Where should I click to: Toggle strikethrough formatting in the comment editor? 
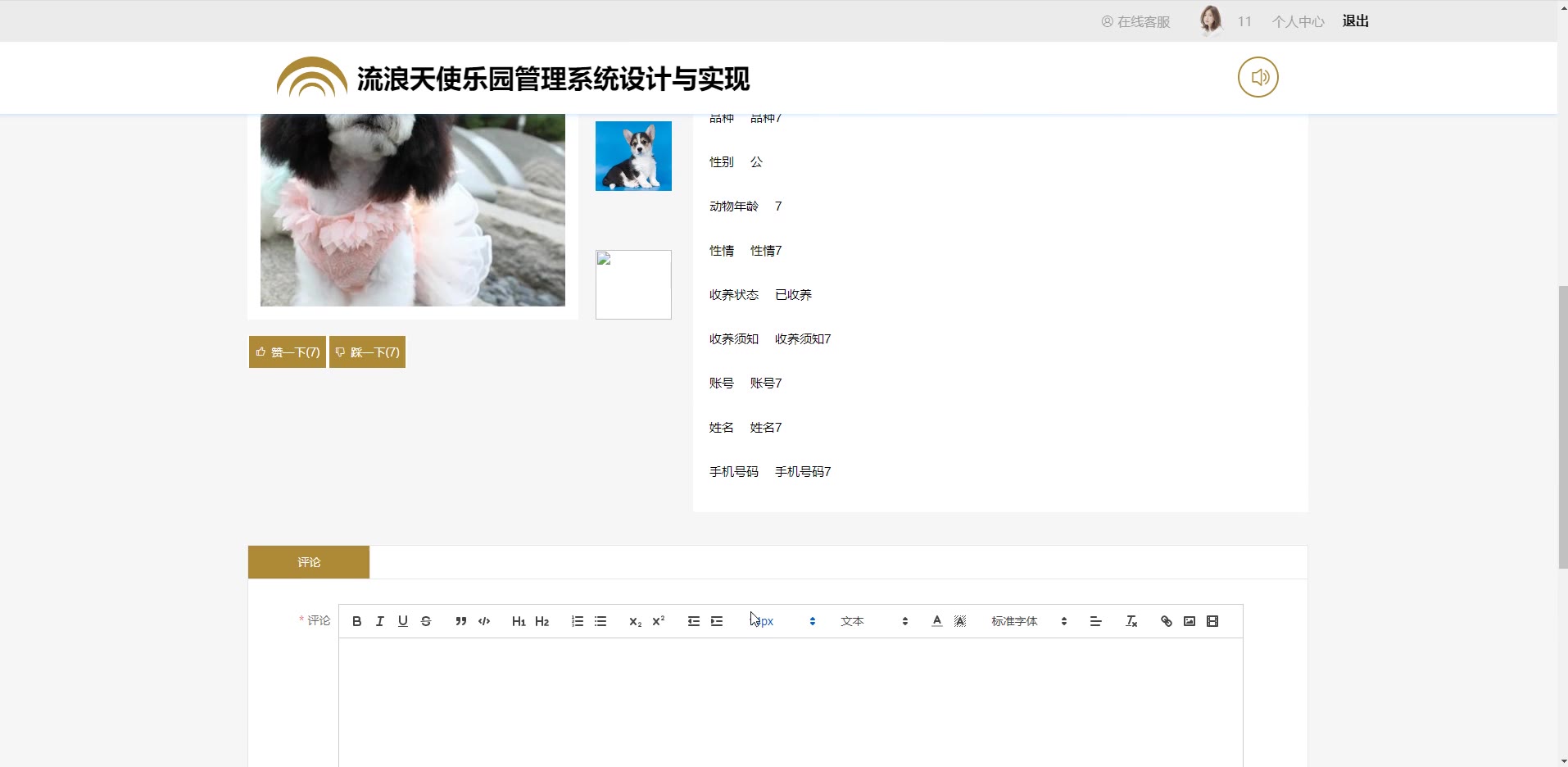click(x=426, y=621)
